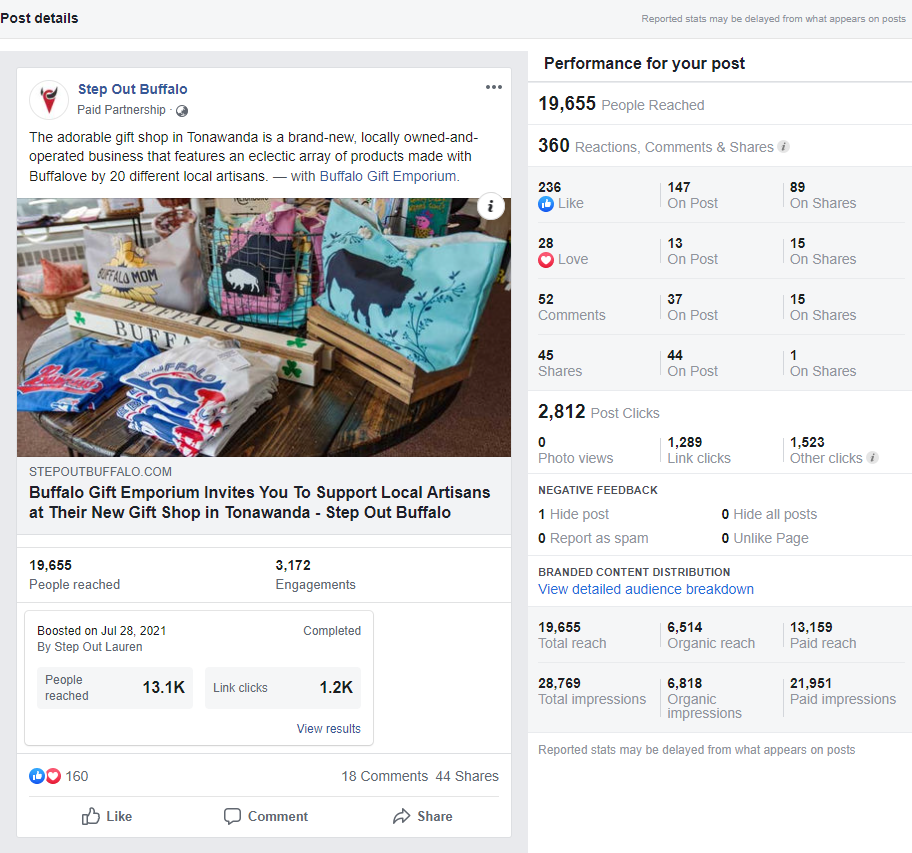Click the 3,172 Engagements stat

click(x=315, y=574)
